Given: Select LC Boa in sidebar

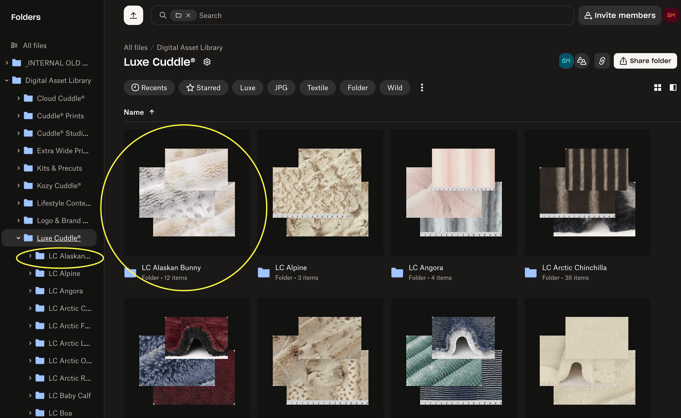Looking at the screenshot, I should pyautogui.click(x=60, y=413).
